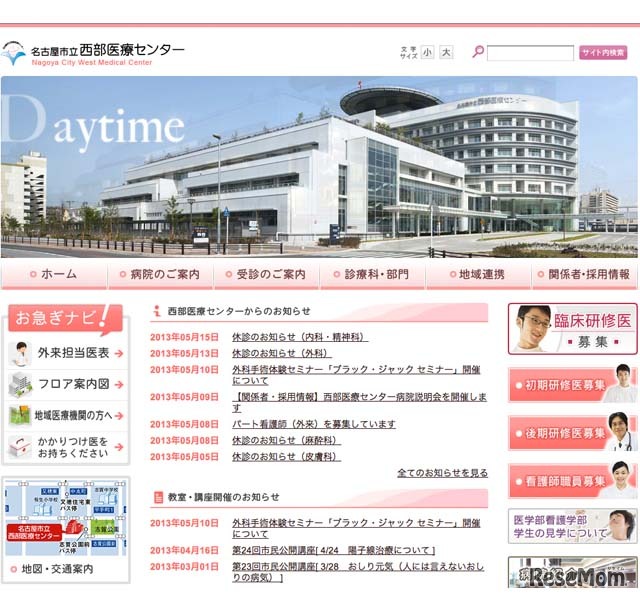Open フロア案内図 building icon link
Screen dimensions: 640x600
20,384
